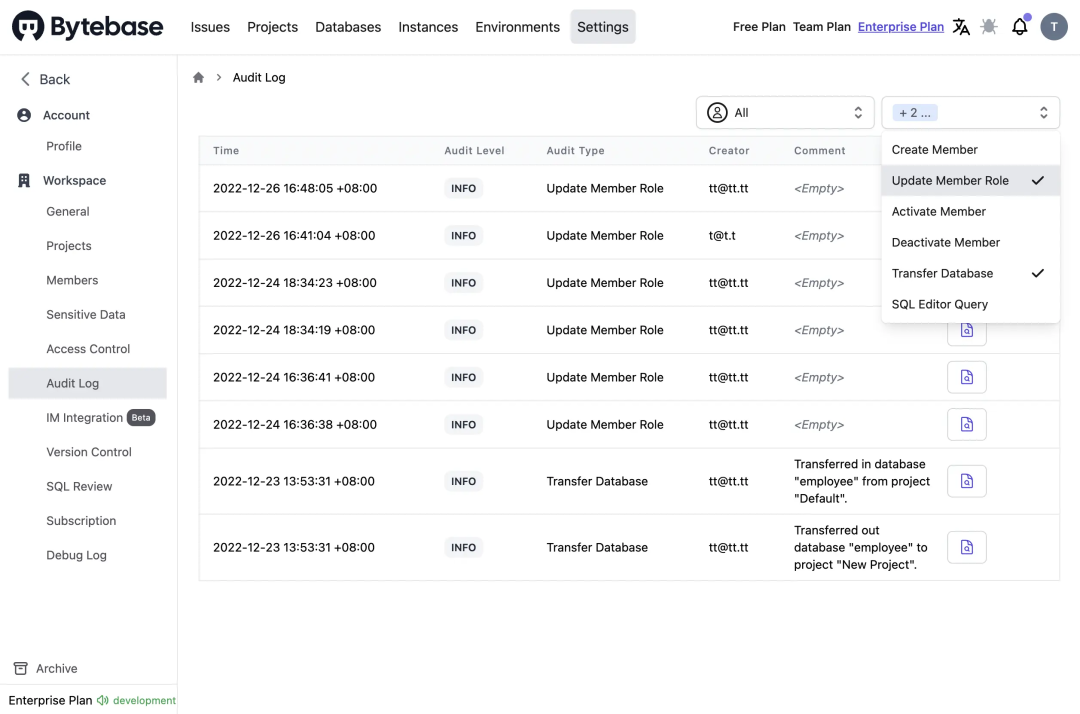The height and width of the screenshot is (714, 1080).
Task: Click the Bytebase logo icon
Action: [28, 27]
